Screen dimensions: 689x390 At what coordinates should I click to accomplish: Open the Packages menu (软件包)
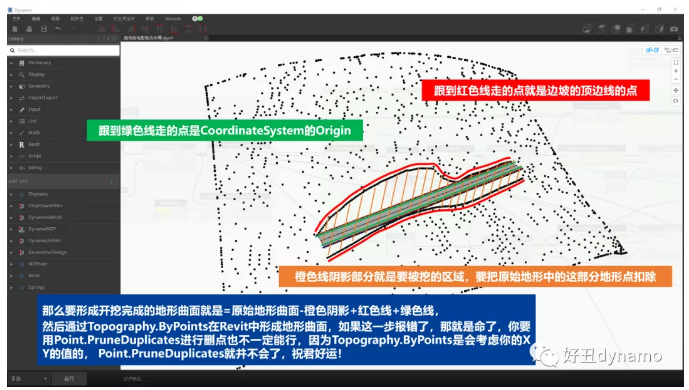point(76,18)
